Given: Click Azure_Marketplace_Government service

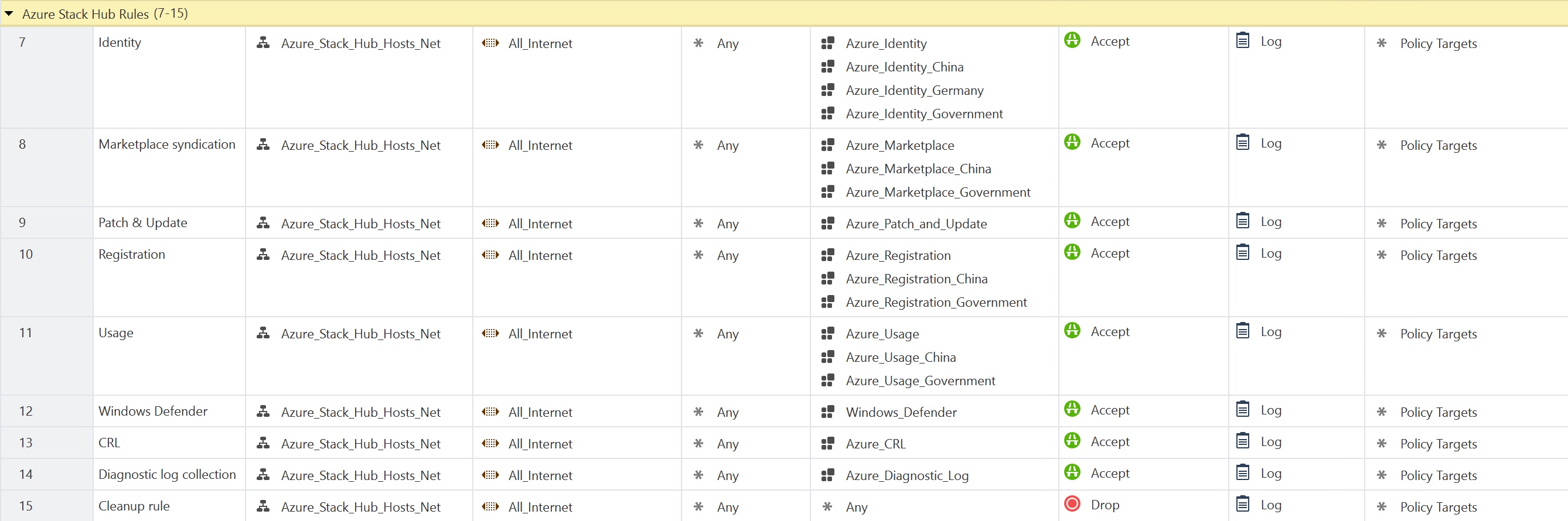Looking at the screenshot, I should (x=938, y=193).
